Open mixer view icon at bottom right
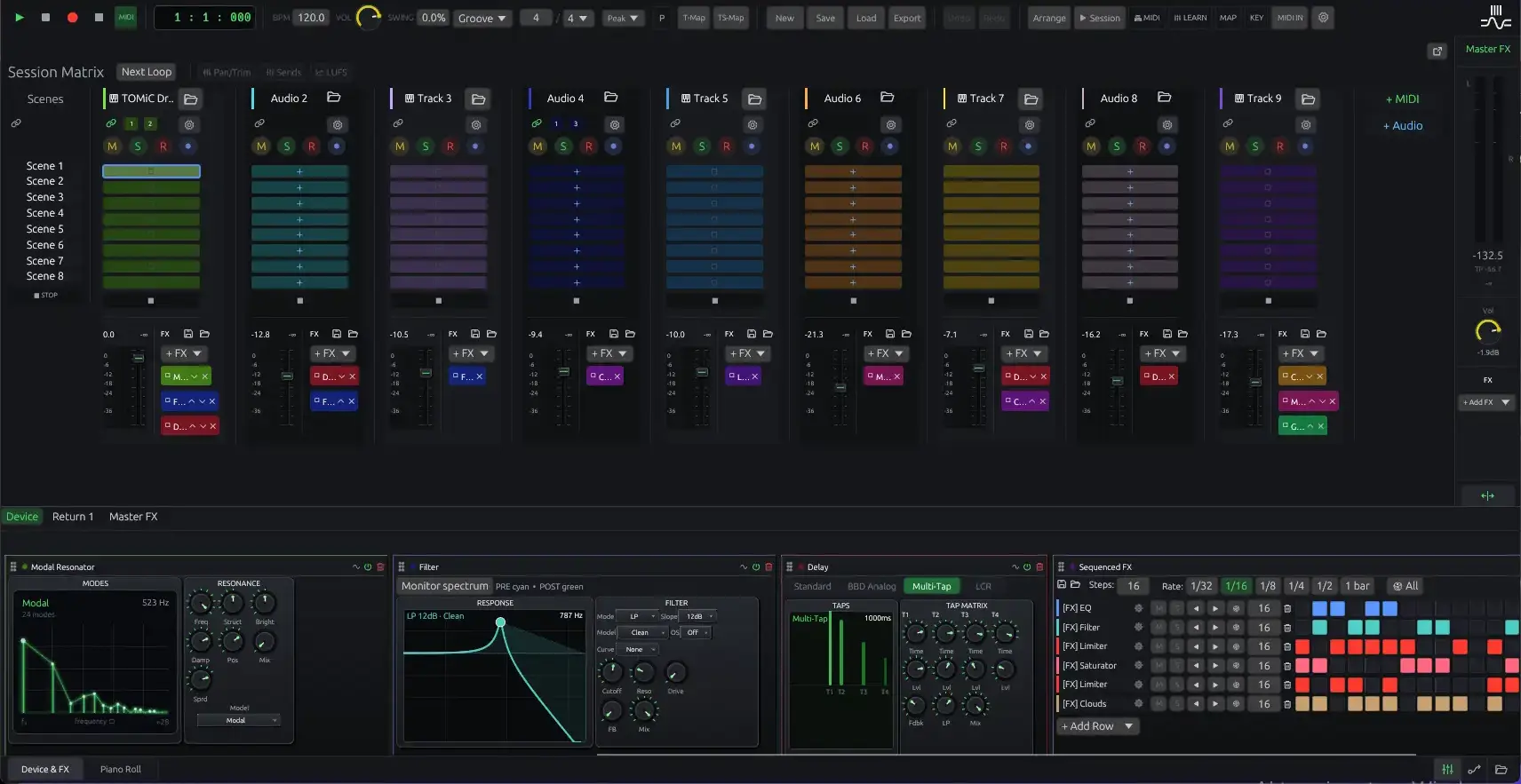Screen dimensions: 1521x784 point(1447,769)
